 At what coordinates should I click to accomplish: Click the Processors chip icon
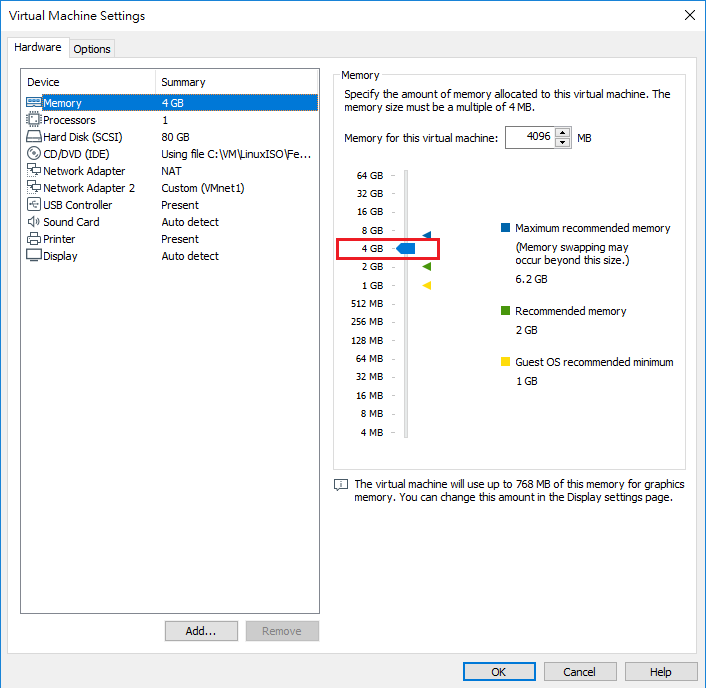(34, 119)
